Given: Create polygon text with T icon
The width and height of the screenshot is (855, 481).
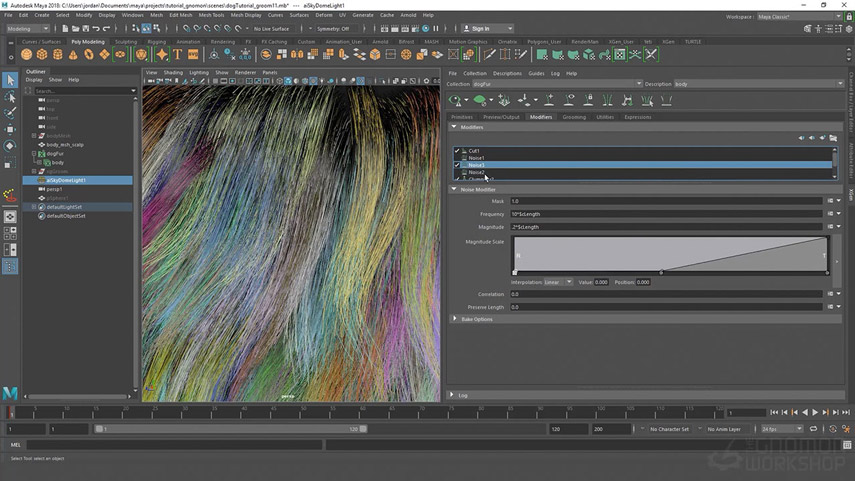Looking at the screenshot, I should point(178,55).
